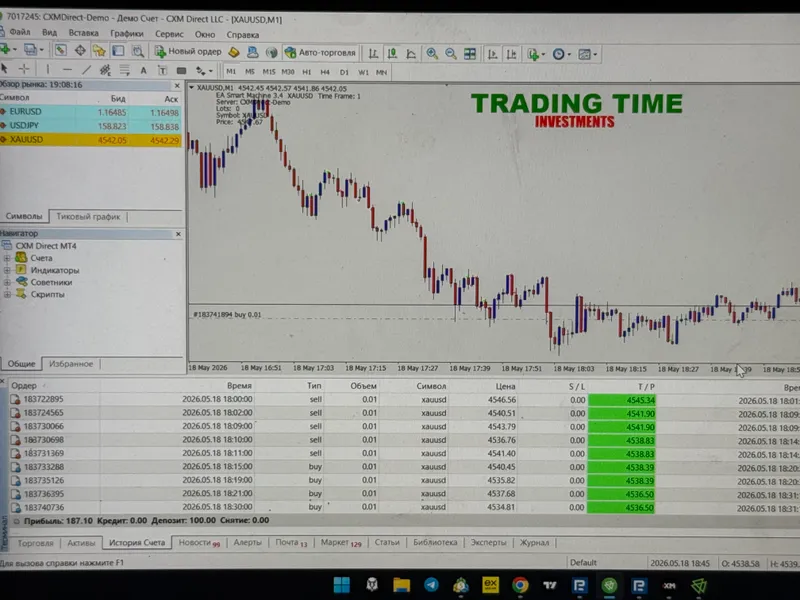Click the tile windows grid icon
The height and width of the screenshot is (600, 800).
(469, 54)
